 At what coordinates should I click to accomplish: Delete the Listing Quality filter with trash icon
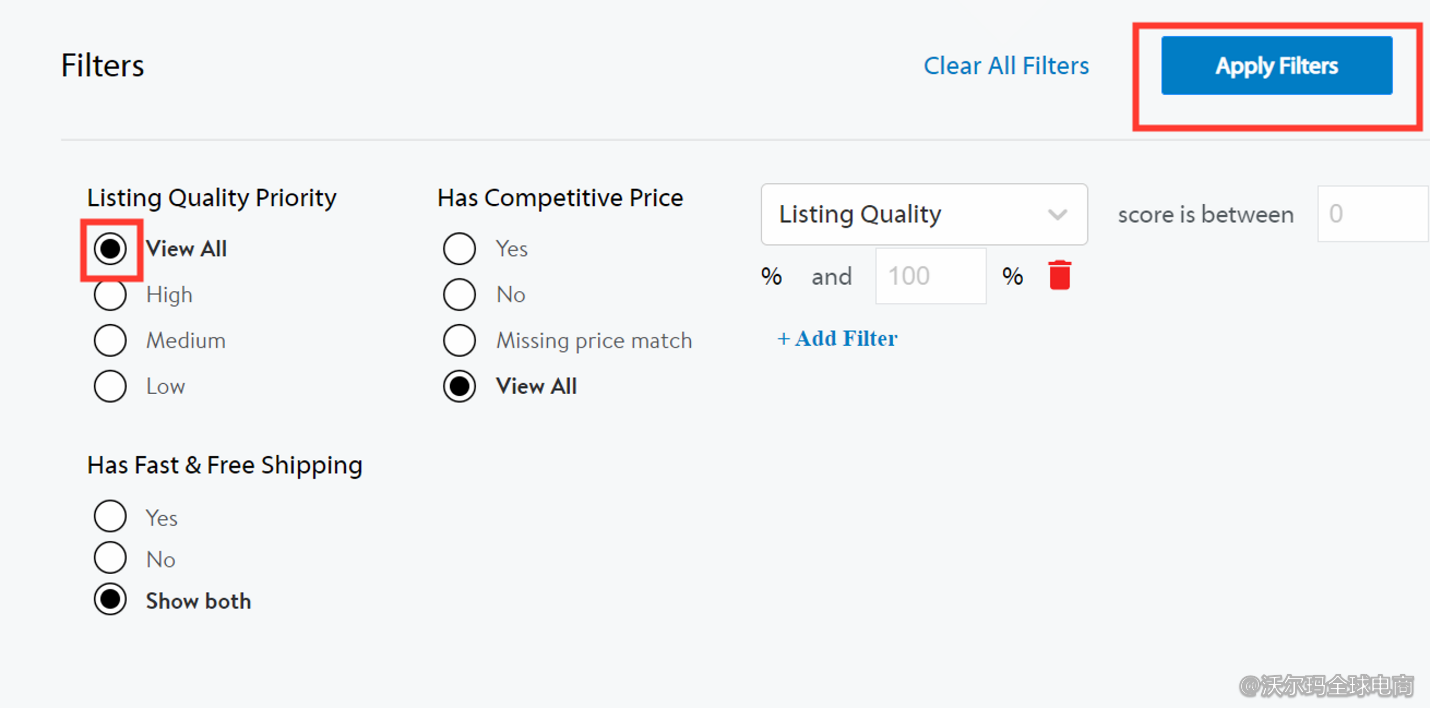1059,275
